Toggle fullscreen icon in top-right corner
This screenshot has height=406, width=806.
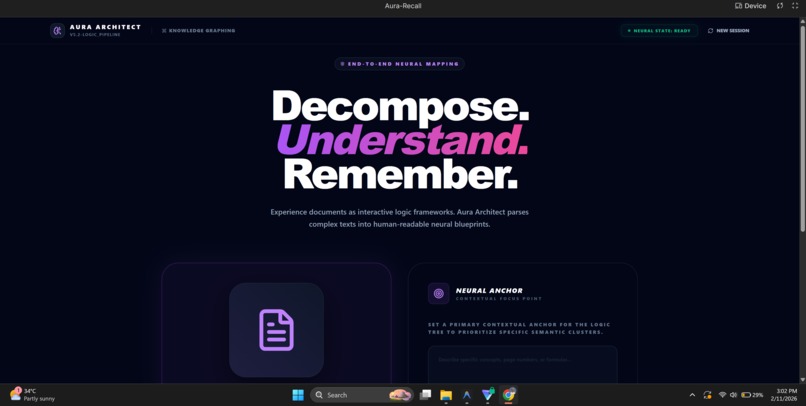(795, 6)
